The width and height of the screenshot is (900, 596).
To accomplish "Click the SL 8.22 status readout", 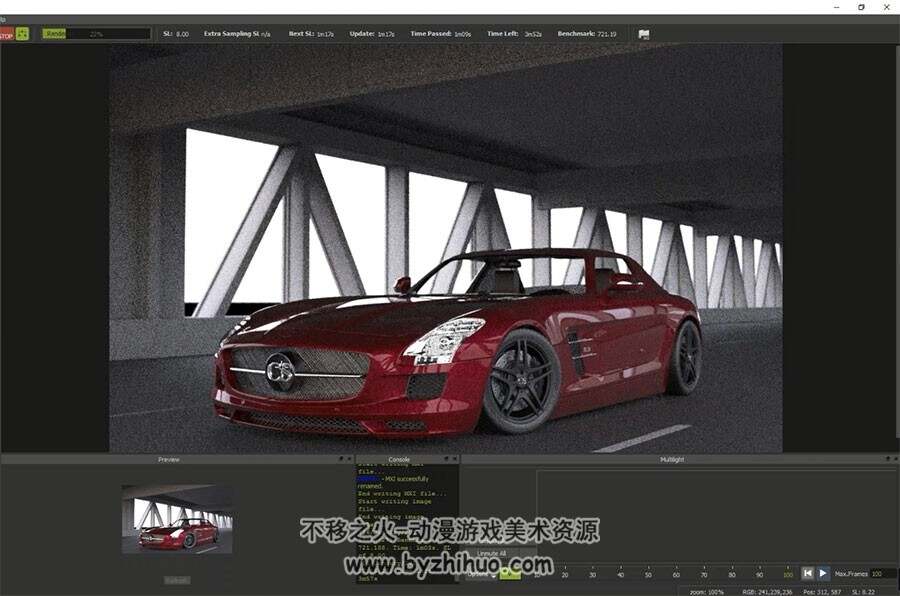I will point(863,591).
